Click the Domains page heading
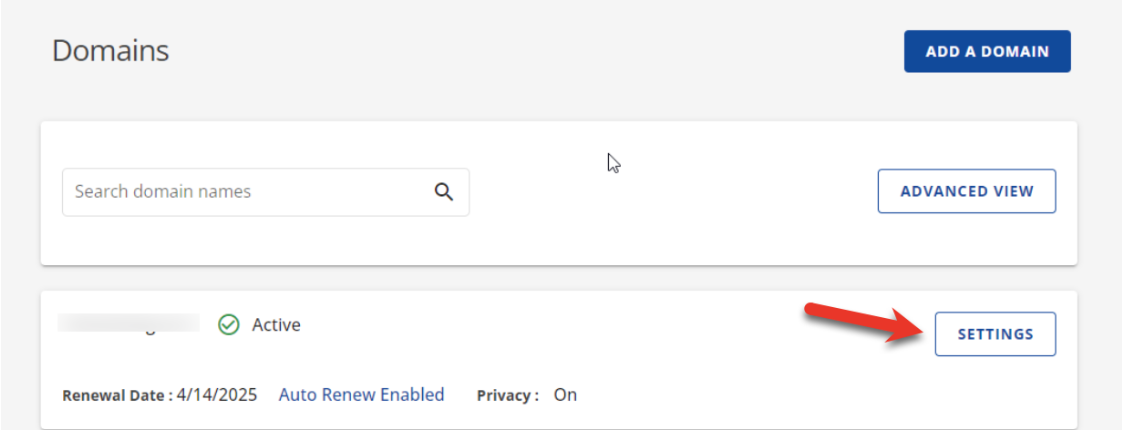The width and height of the screenshot is (1122, 440). pos(110,51)
